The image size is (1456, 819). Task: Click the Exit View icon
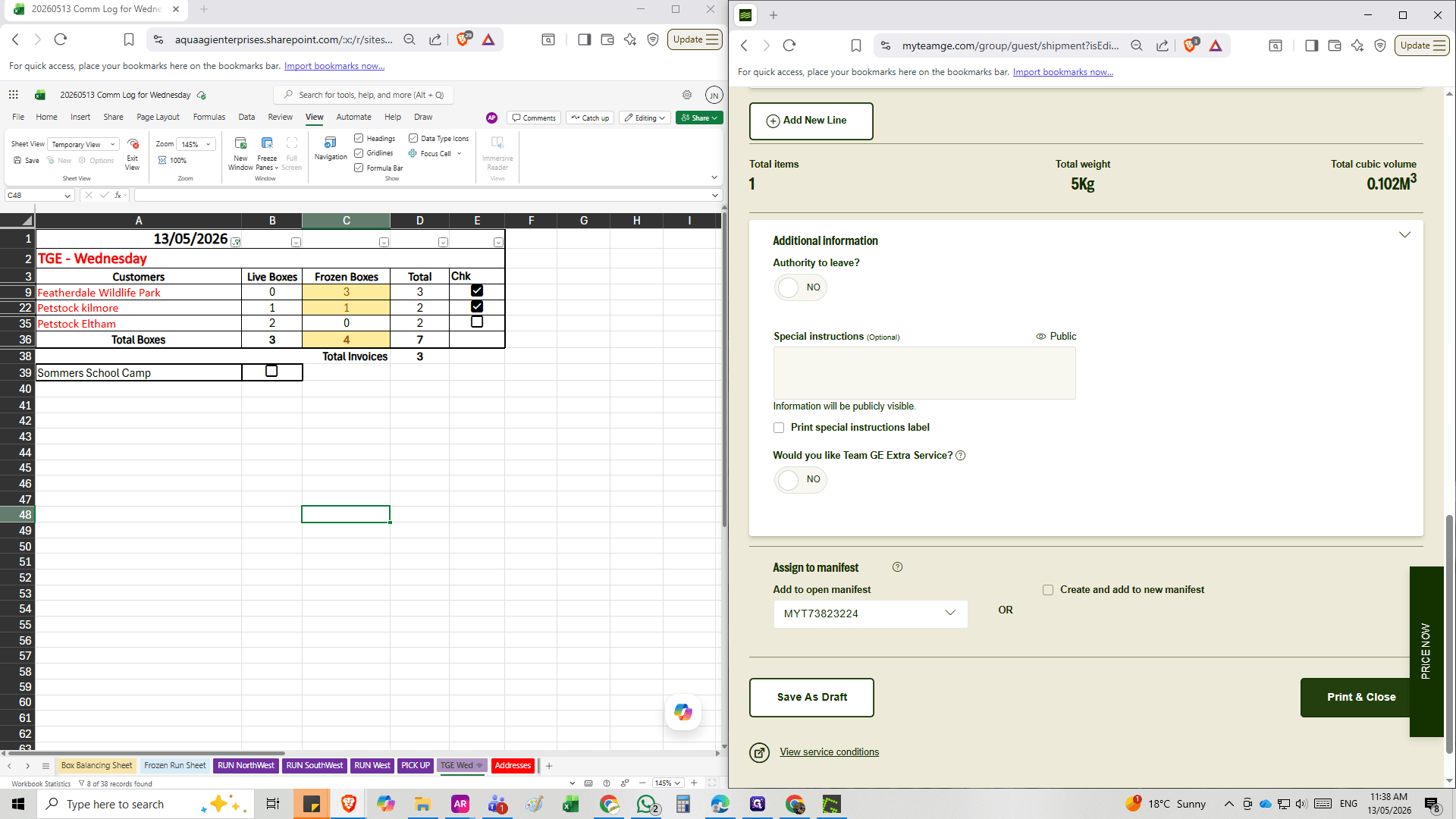click(133, 144)
